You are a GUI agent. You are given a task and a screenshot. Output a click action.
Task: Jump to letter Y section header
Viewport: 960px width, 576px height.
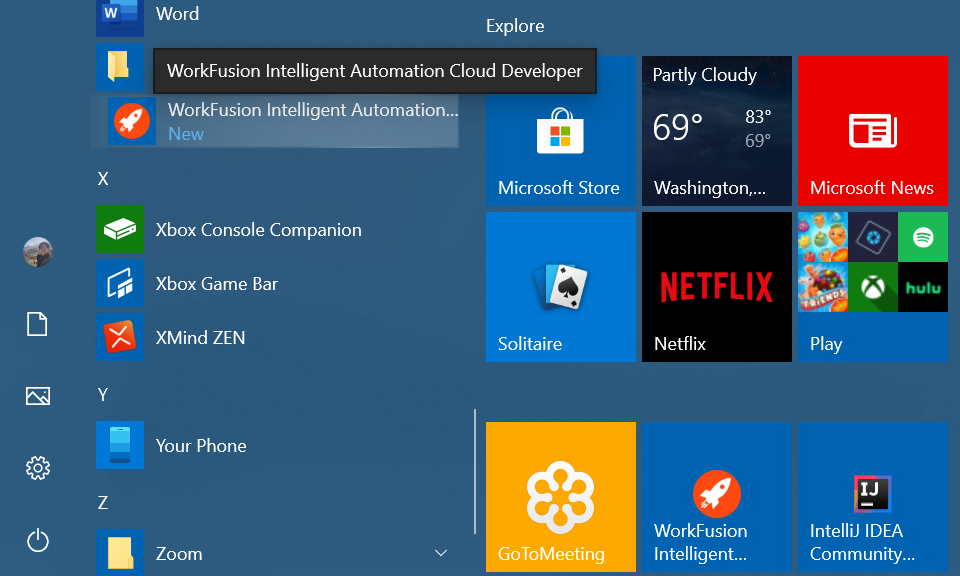[x=103, y=395]
